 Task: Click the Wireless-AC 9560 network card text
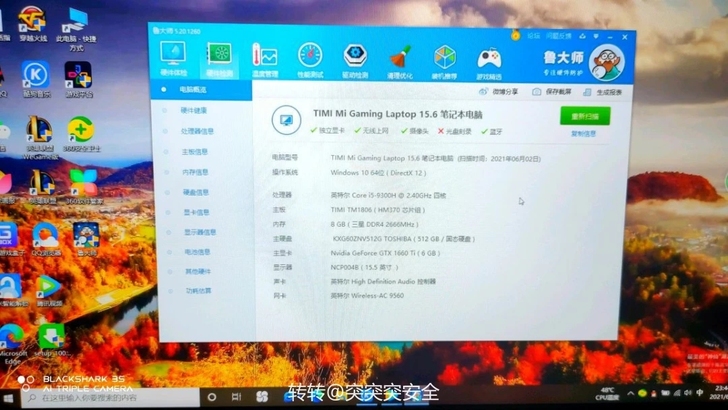click(367, 295)
